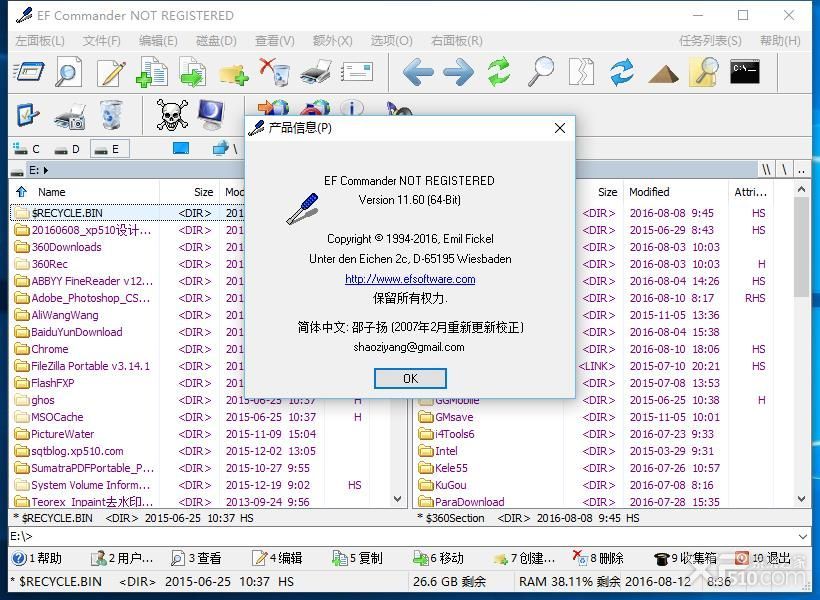Sort right panel by Modified column
Viewport: 820px width, 600px height.
pos(649,192)
